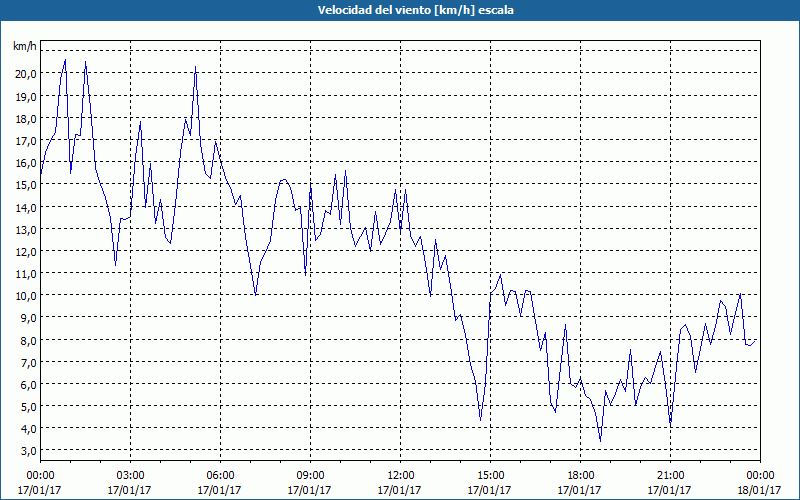This screenshot has width=800, height=500.
Task: Click the 09:00 time axis label
Action: pos(310,476)
